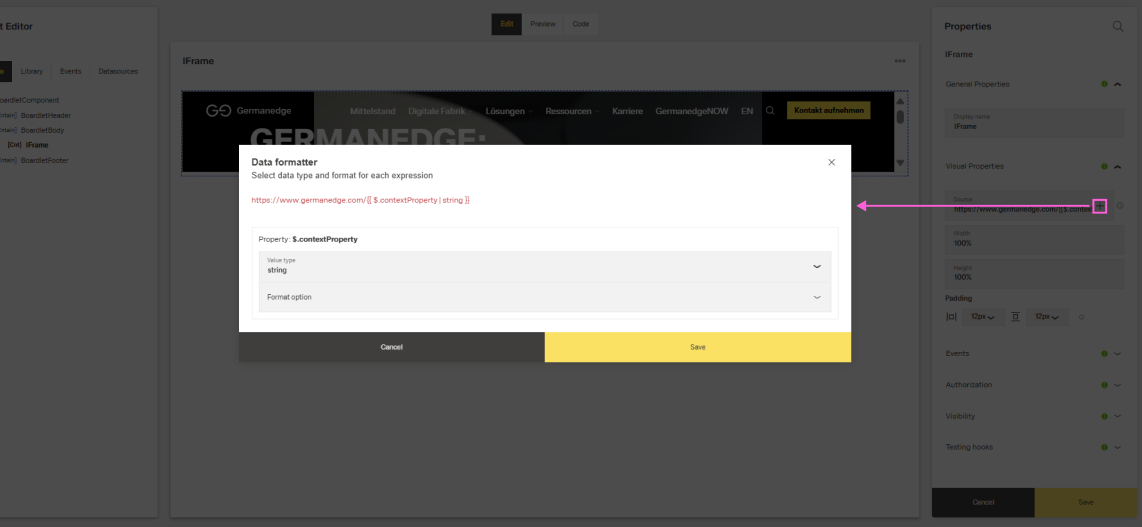This screenshot has height=527, width=1142.
Task: Click Save in Properties panel
Action: (1085, 502)
